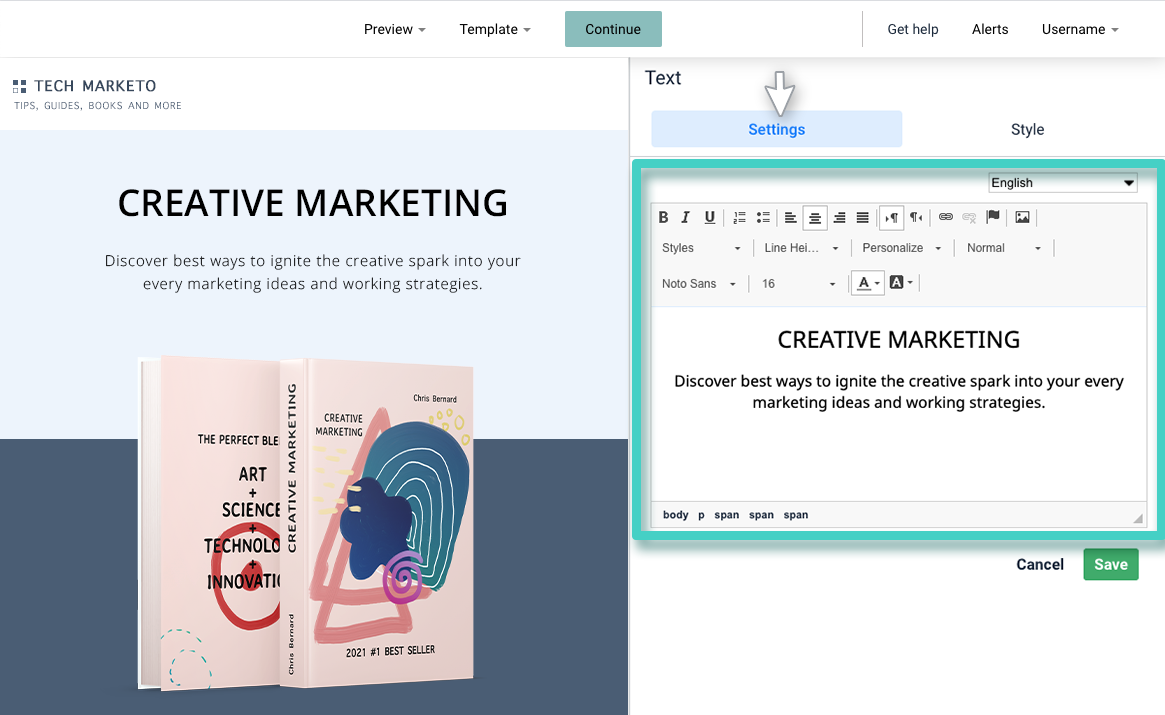Center-align the text
Screen dimensions: 1165x715
coord(815,217)
